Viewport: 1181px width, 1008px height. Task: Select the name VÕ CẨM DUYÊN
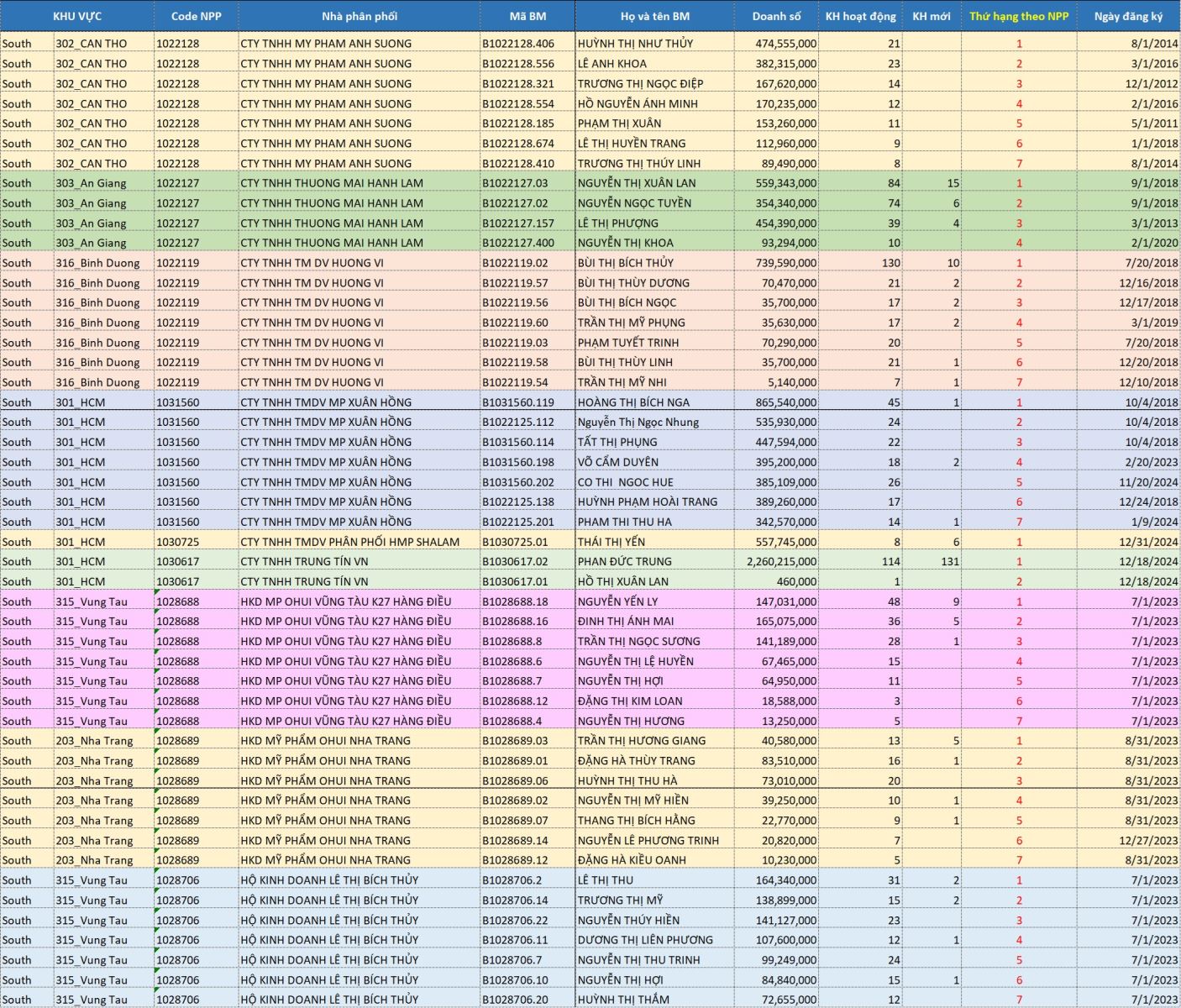pyautogui.click(x=618, y=462)
